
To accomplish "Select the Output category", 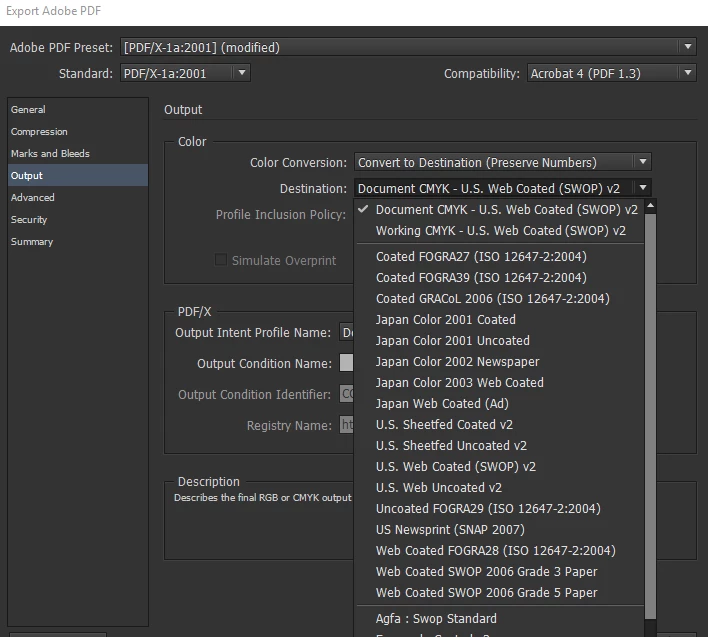I will (78, 176).
